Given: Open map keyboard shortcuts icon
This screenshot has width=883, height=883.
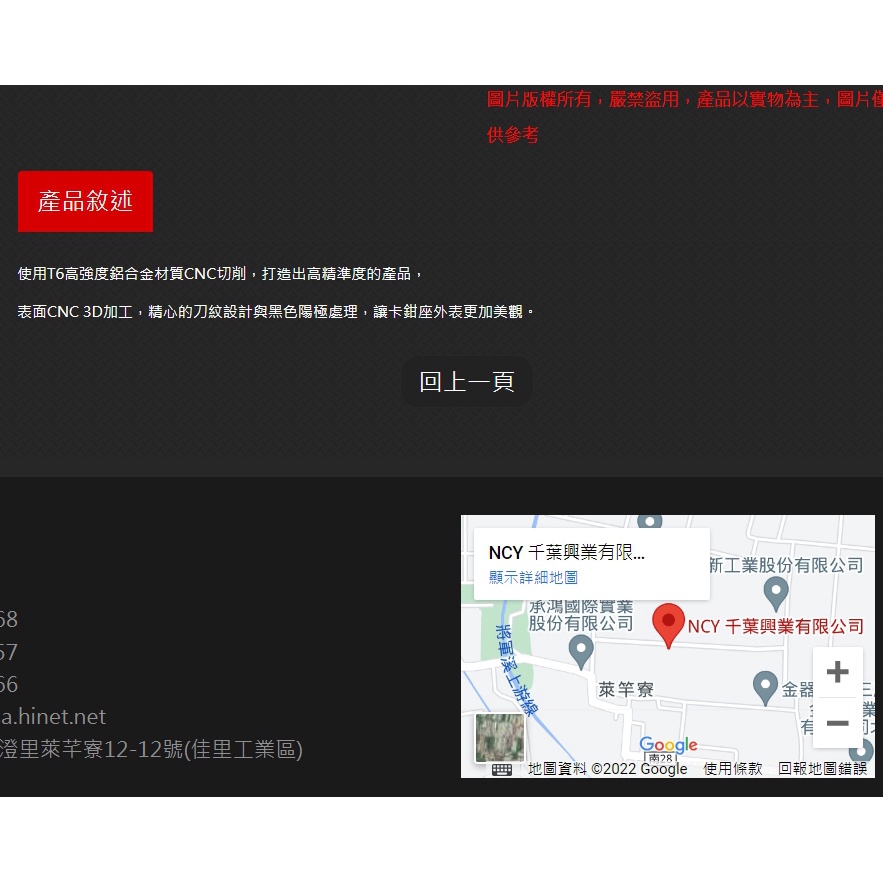Looking at the screenshot, I should point(502,769).
